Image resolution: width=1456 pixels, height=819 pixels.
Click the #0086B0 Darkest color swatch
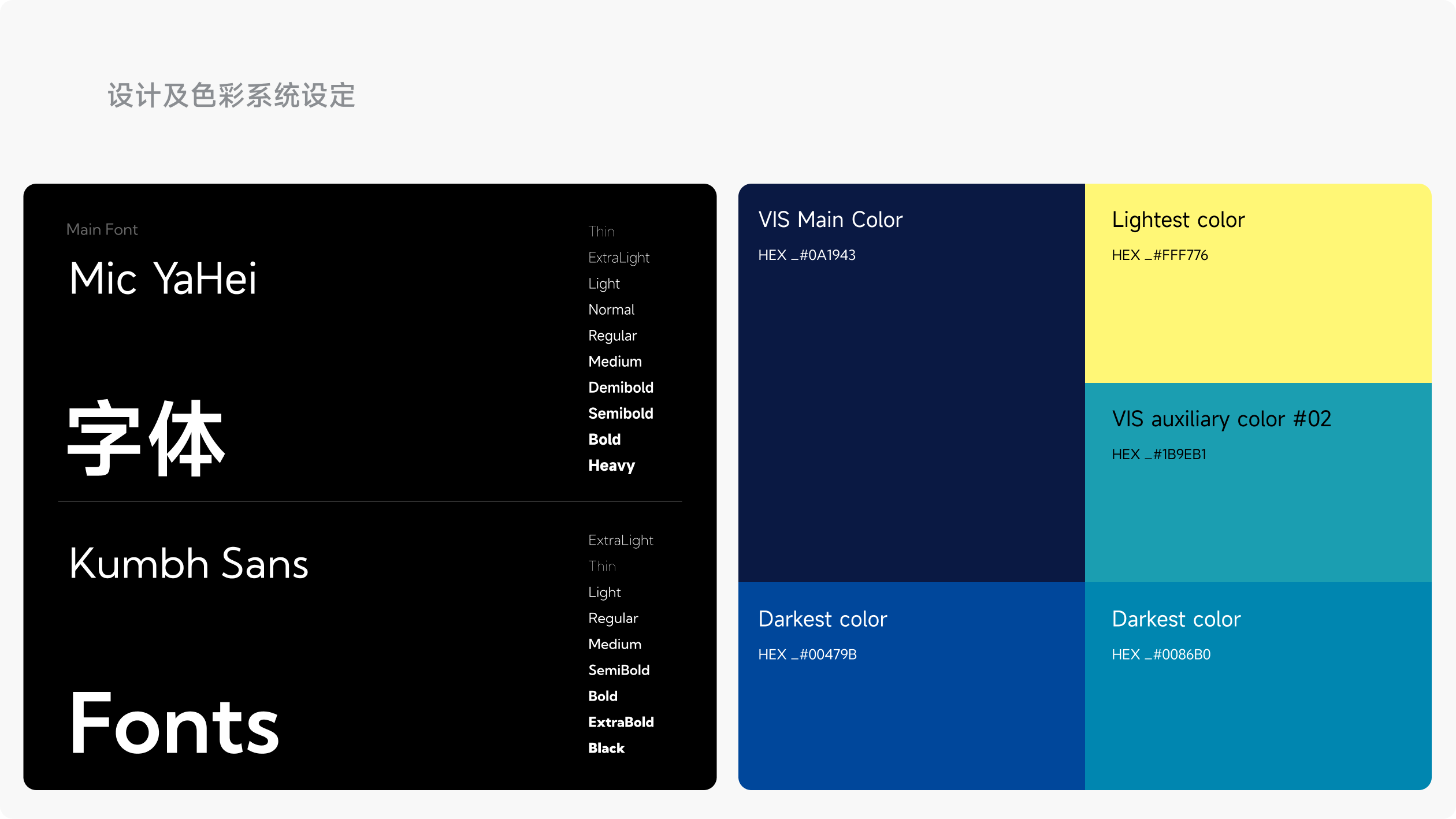tap(1258, 716)
